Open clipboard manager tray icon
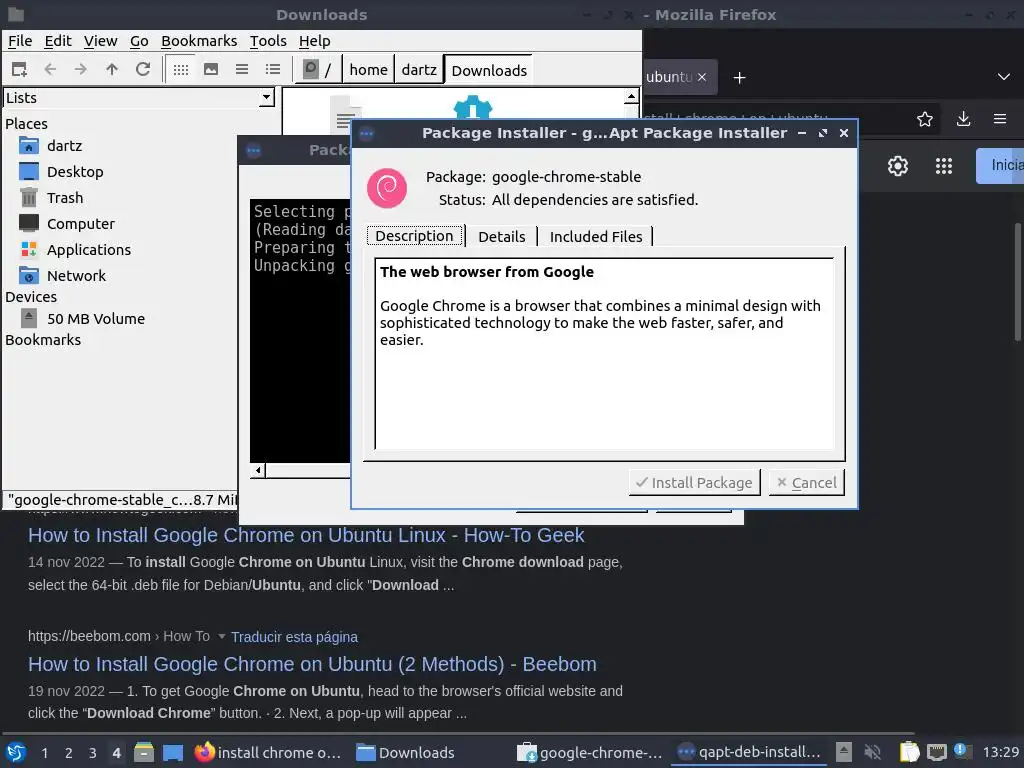This screenshot has width=1024, height=768. (908, 752)
